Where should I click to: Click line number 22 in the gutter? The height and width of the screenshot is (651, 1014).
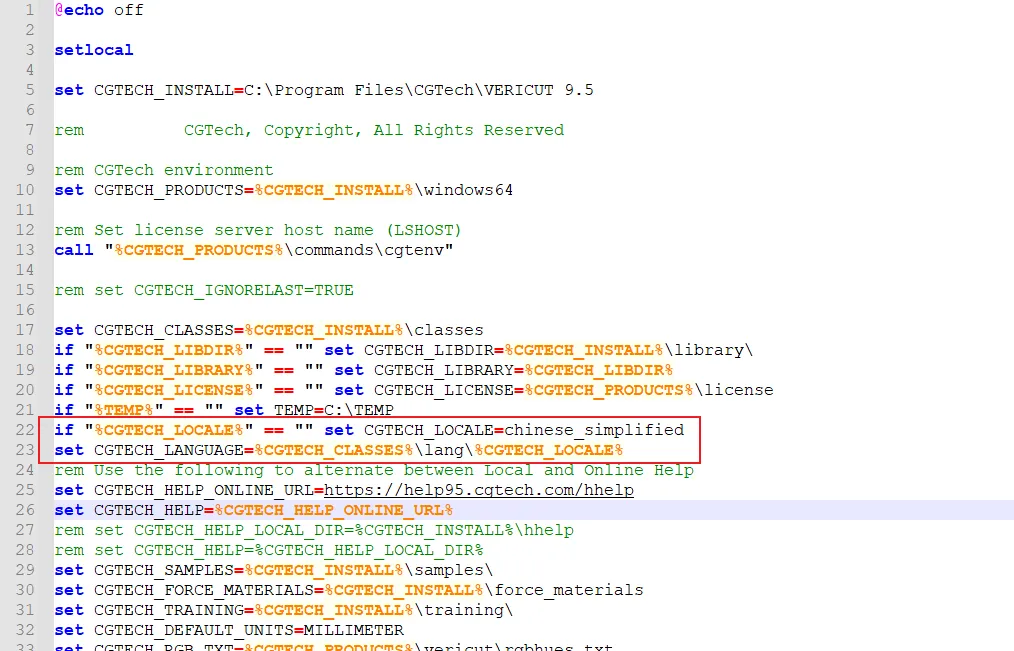(x=25, y=430)
